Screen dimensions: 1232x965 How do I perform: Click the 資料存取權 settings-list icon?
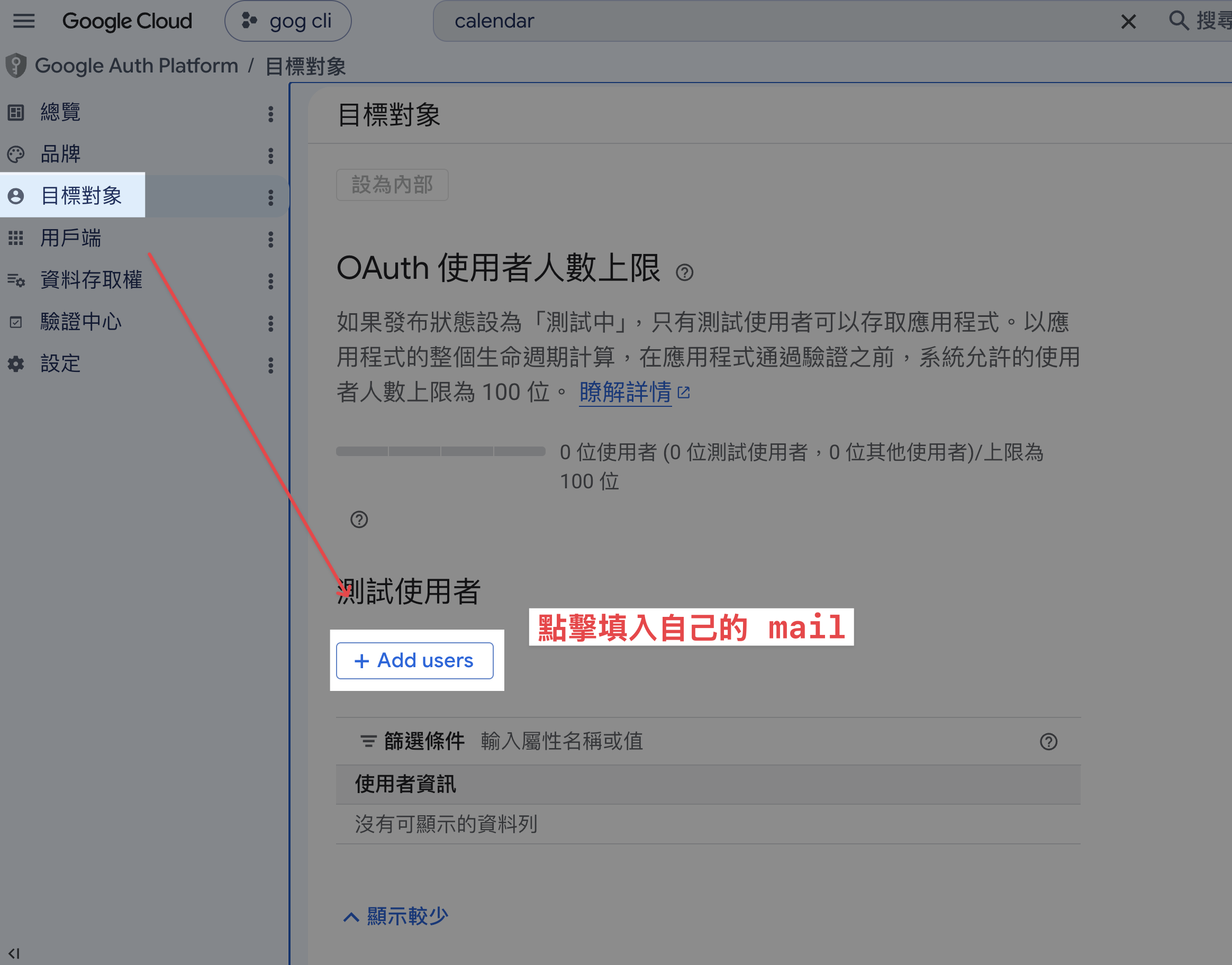tap(16, 280)
